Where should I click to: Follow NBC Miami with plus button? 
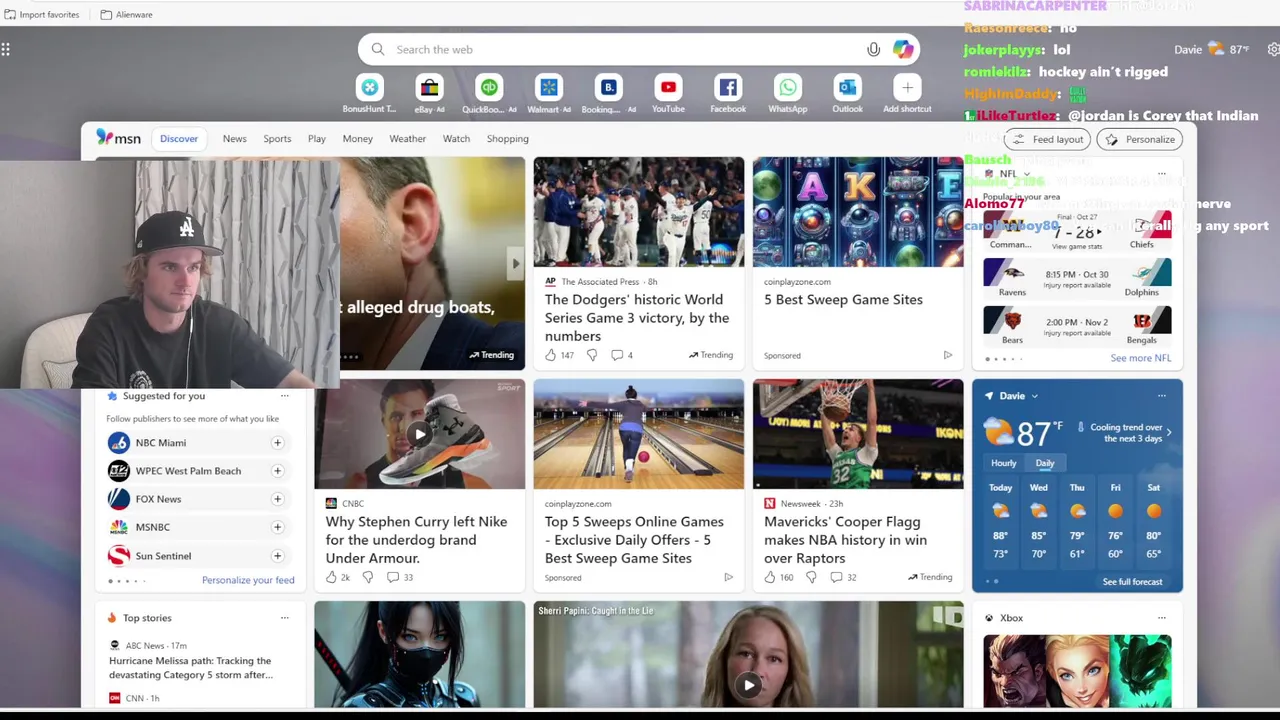coord(277,442)
